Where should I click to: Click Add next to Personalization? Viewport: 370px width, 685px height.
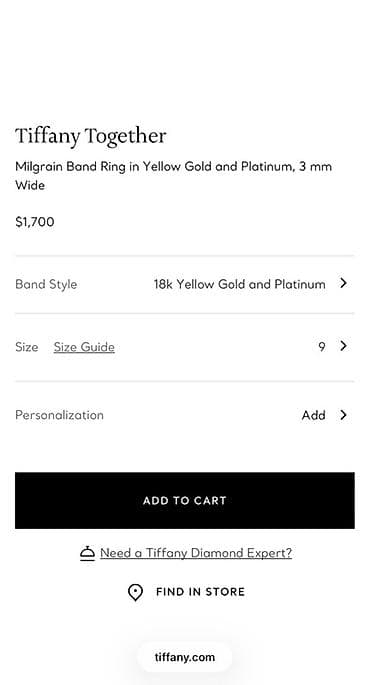click(x=313, y=415)
